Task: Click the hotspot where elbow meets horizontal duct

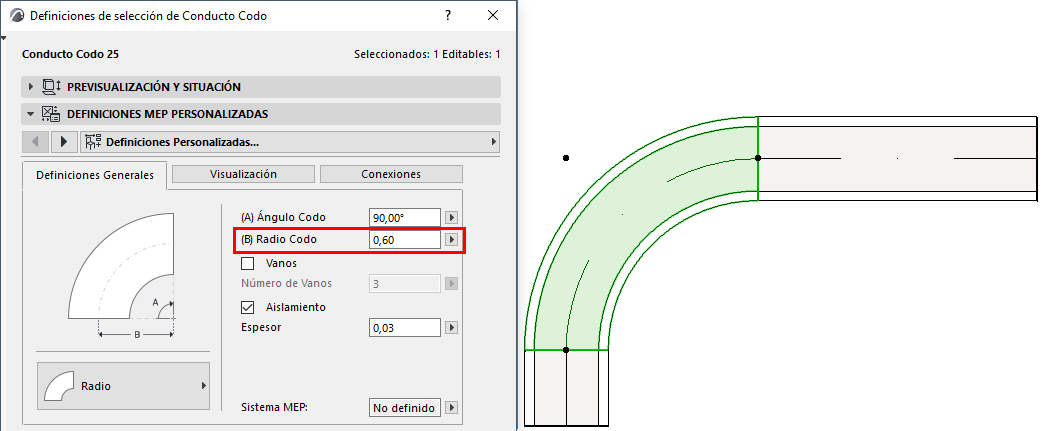Action: (758, 158)
